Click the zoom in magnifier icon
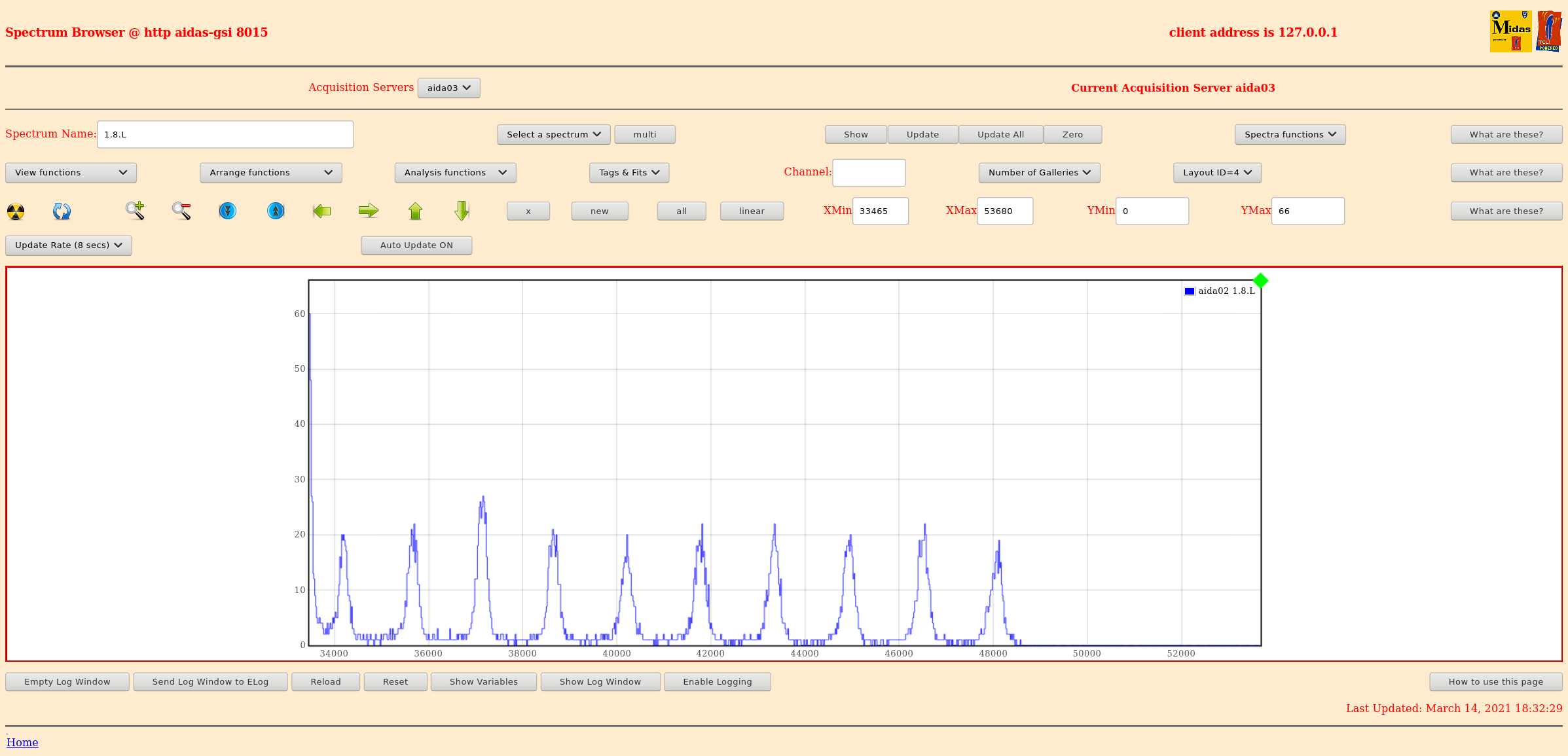Screen dimensions: 1568x756 [x=135, y=211]
